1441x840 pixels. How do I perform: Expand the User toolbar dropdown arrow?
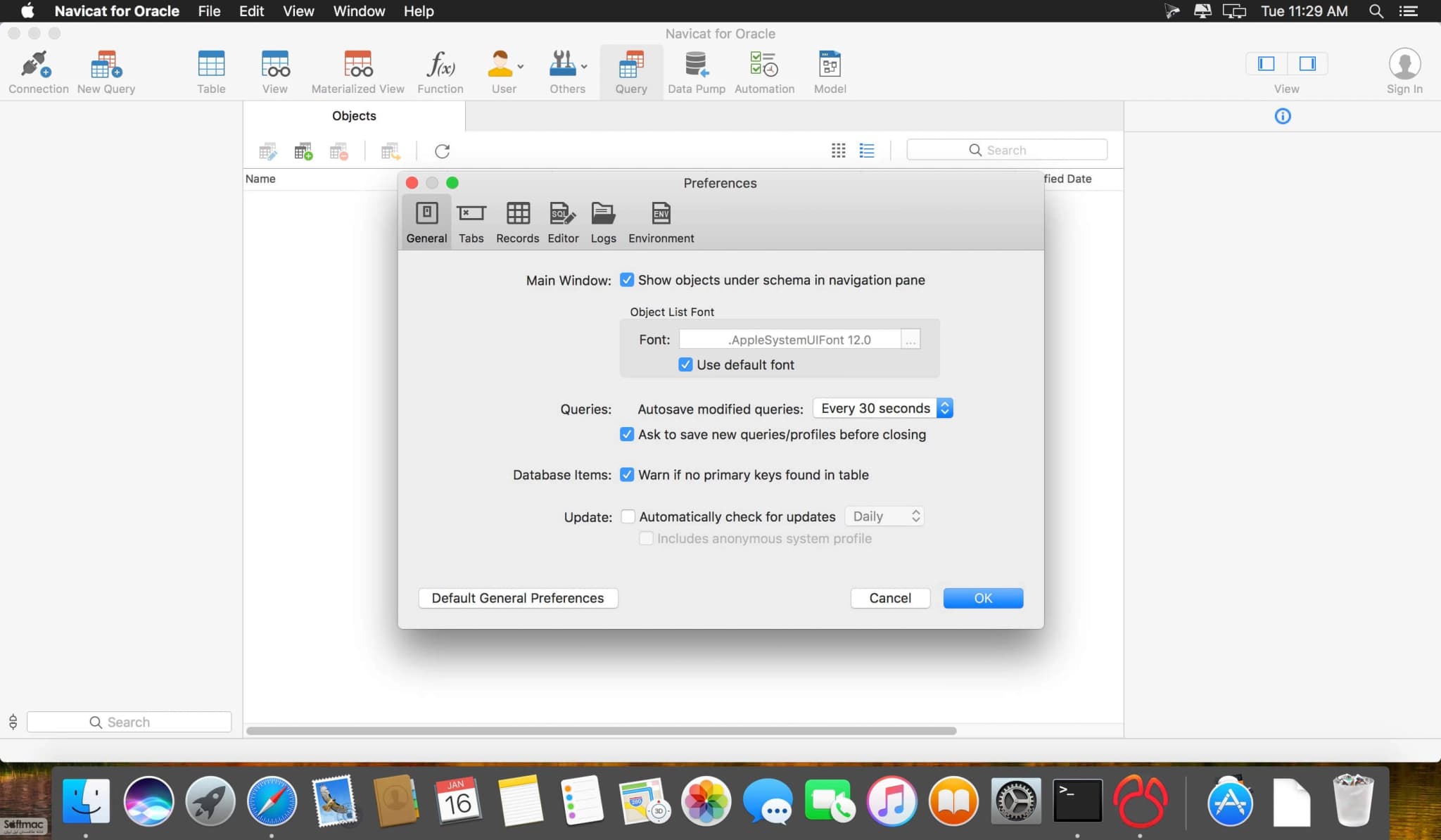point(521,67)
